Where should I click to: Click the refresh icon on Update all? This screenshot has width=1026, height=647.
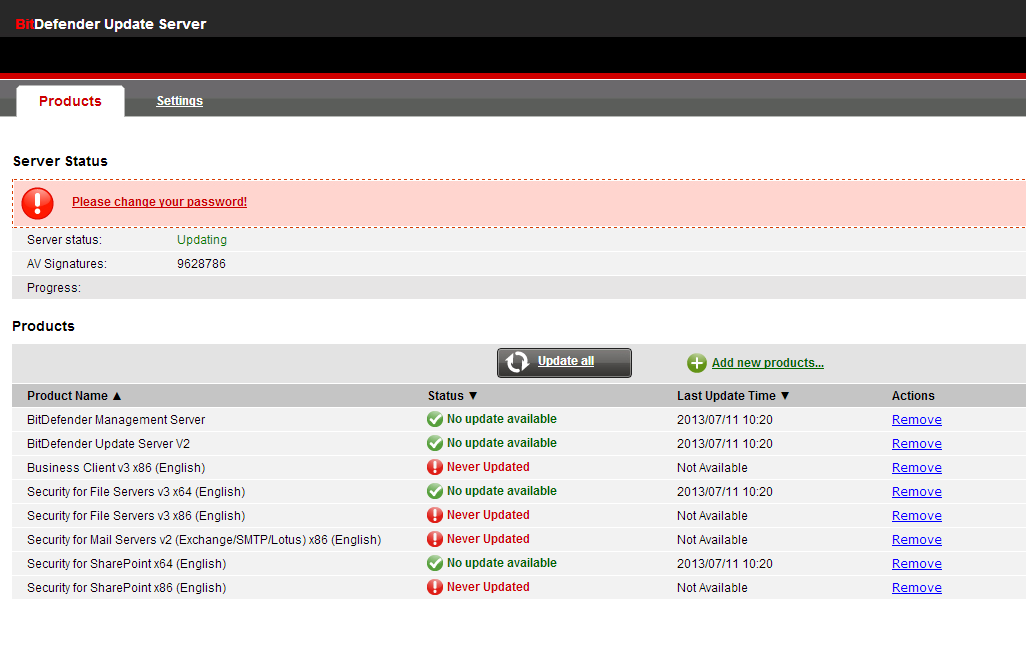(517, 362)
